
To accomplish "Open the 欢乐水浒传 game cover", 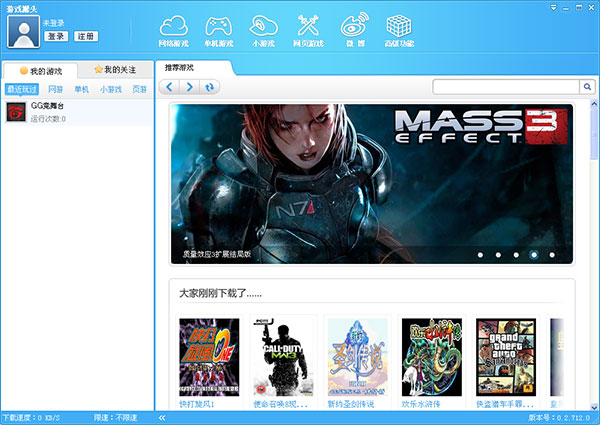I will click(x=432, y=357).
